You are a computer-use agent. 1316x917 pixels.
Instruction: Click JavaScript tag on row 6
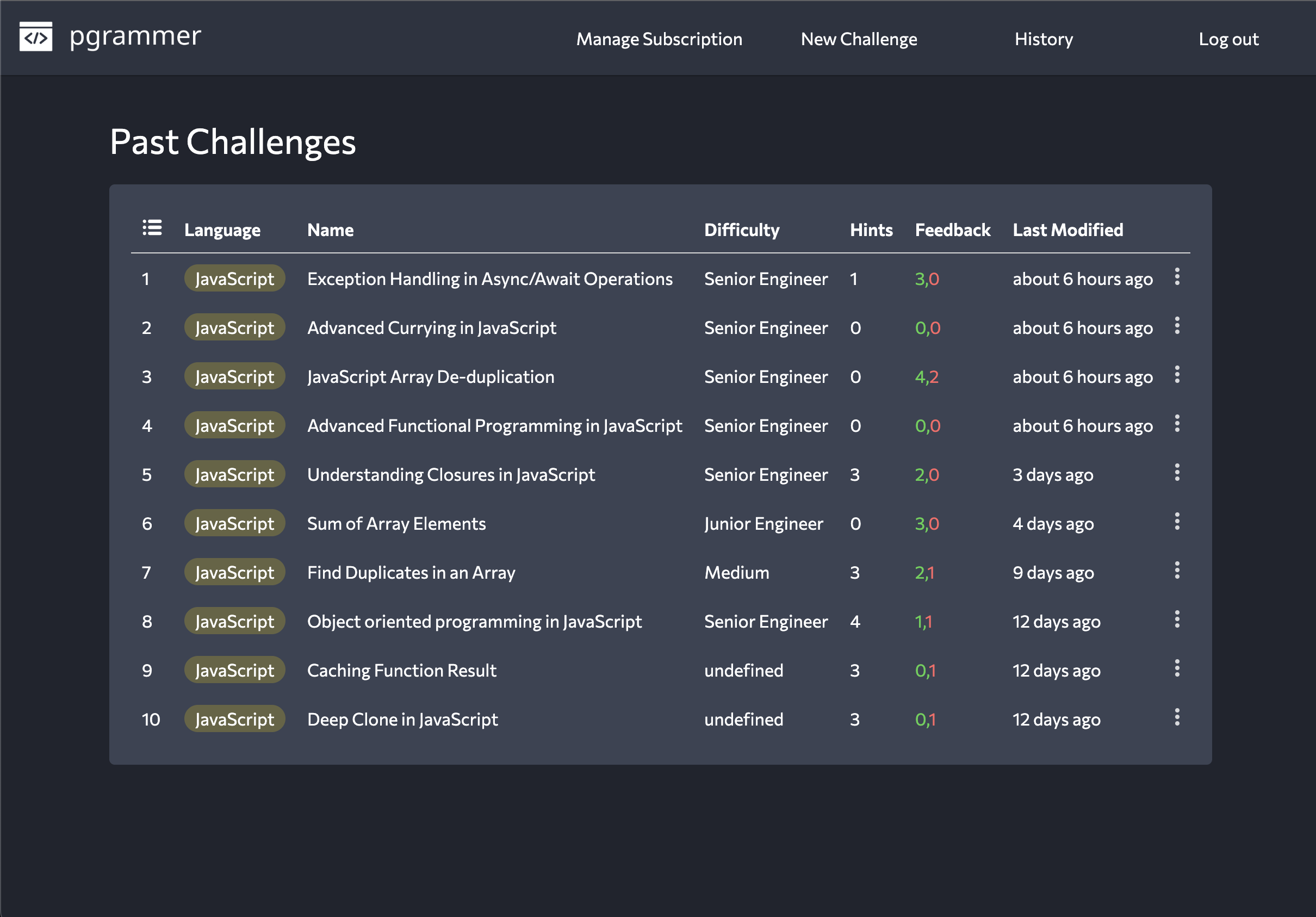(x=234, y=524)
